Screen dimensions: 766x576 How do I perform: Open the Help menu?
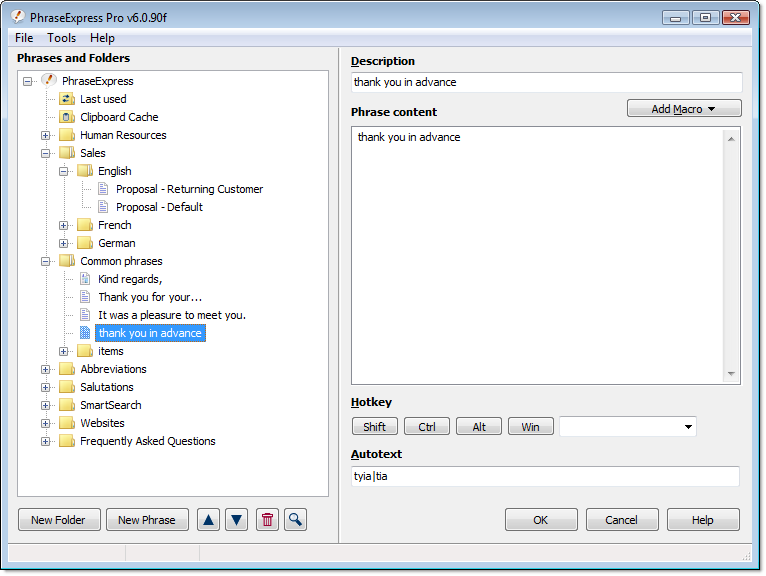click(x=102, y=38)
